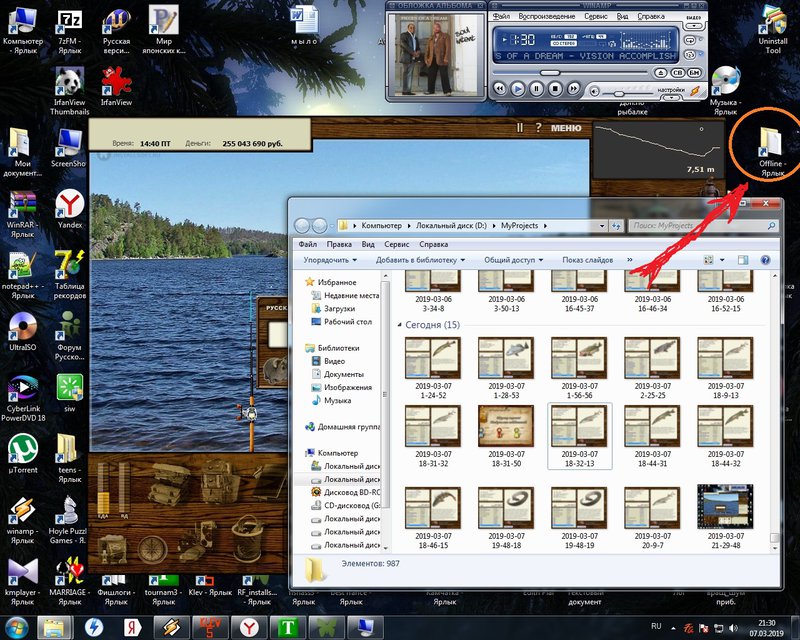This screenshot has width=800, height=640.
Task: Click the RU language indicator in tray
Action: tap(657, 626)
